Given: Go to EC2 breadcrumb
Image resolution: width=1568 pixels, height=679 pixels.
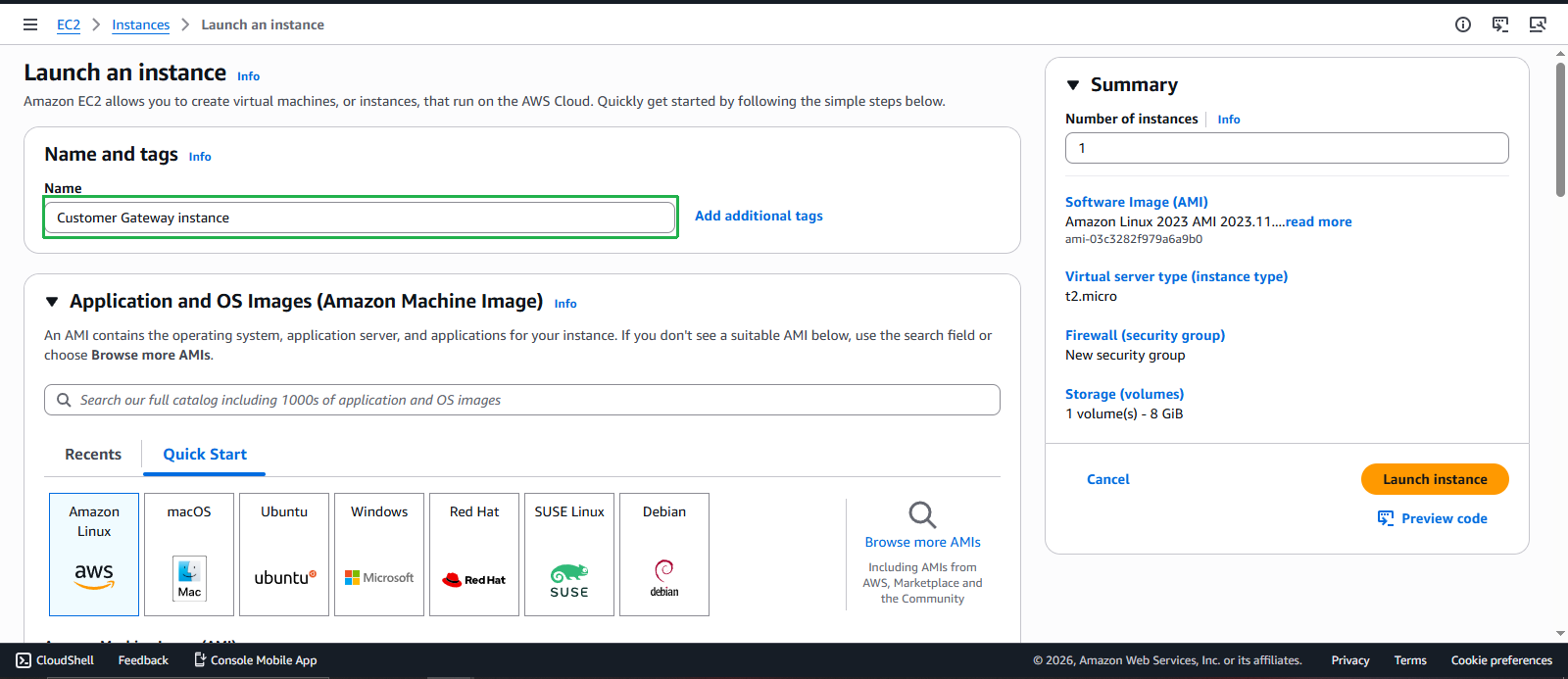Looking at the screenshot, I should (x=69, y=24).
